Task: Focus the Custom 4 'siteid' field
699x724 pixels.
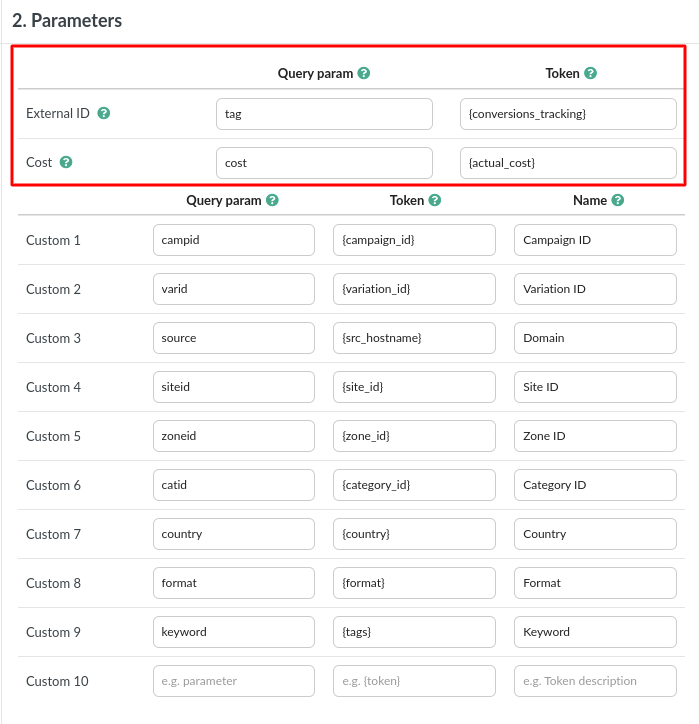Action: tap(234, 387)
